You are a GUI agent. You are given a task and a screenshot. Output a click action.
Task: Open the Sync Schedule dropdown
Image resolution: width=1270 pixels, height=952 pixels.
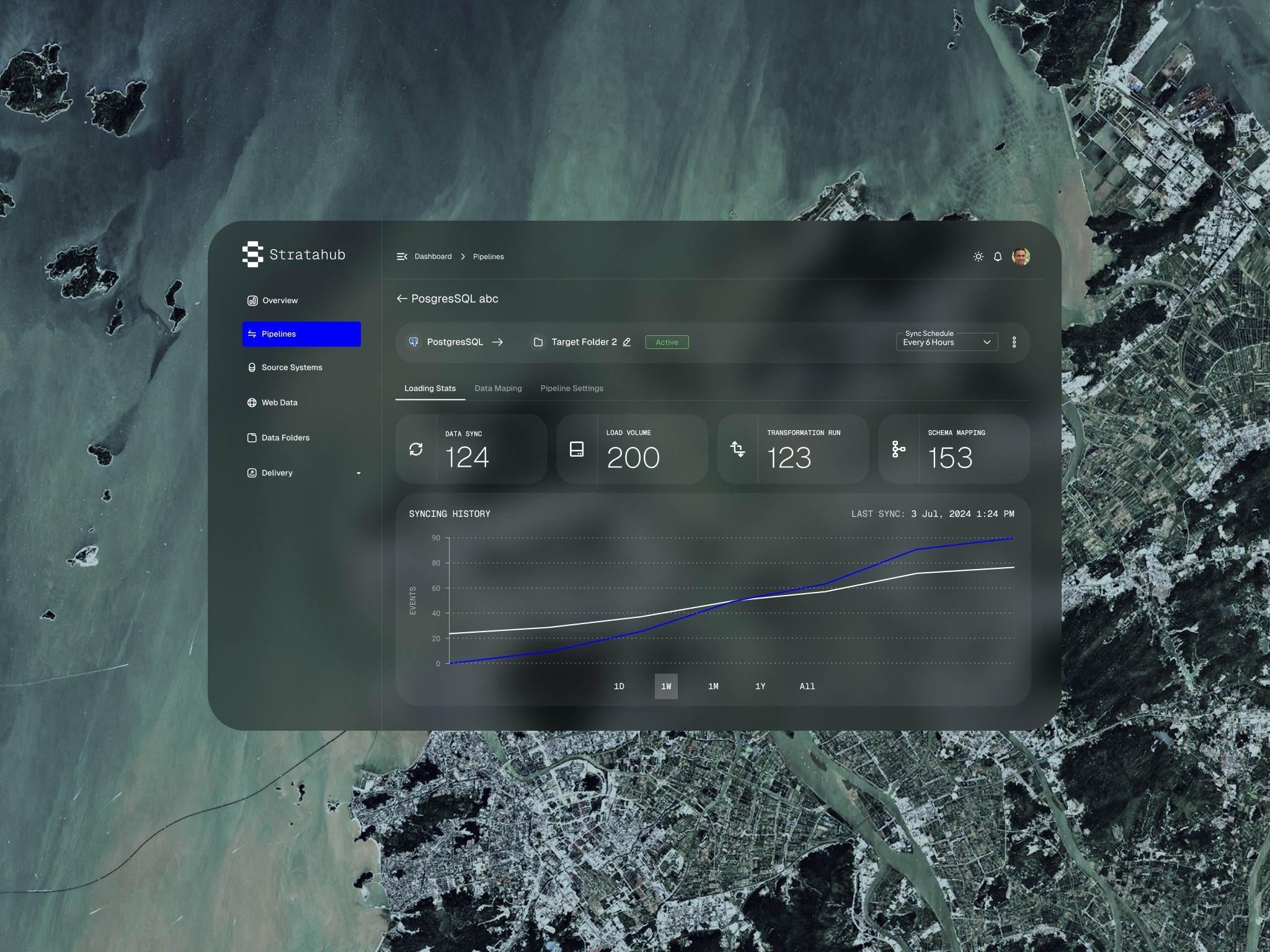(946, 342)
